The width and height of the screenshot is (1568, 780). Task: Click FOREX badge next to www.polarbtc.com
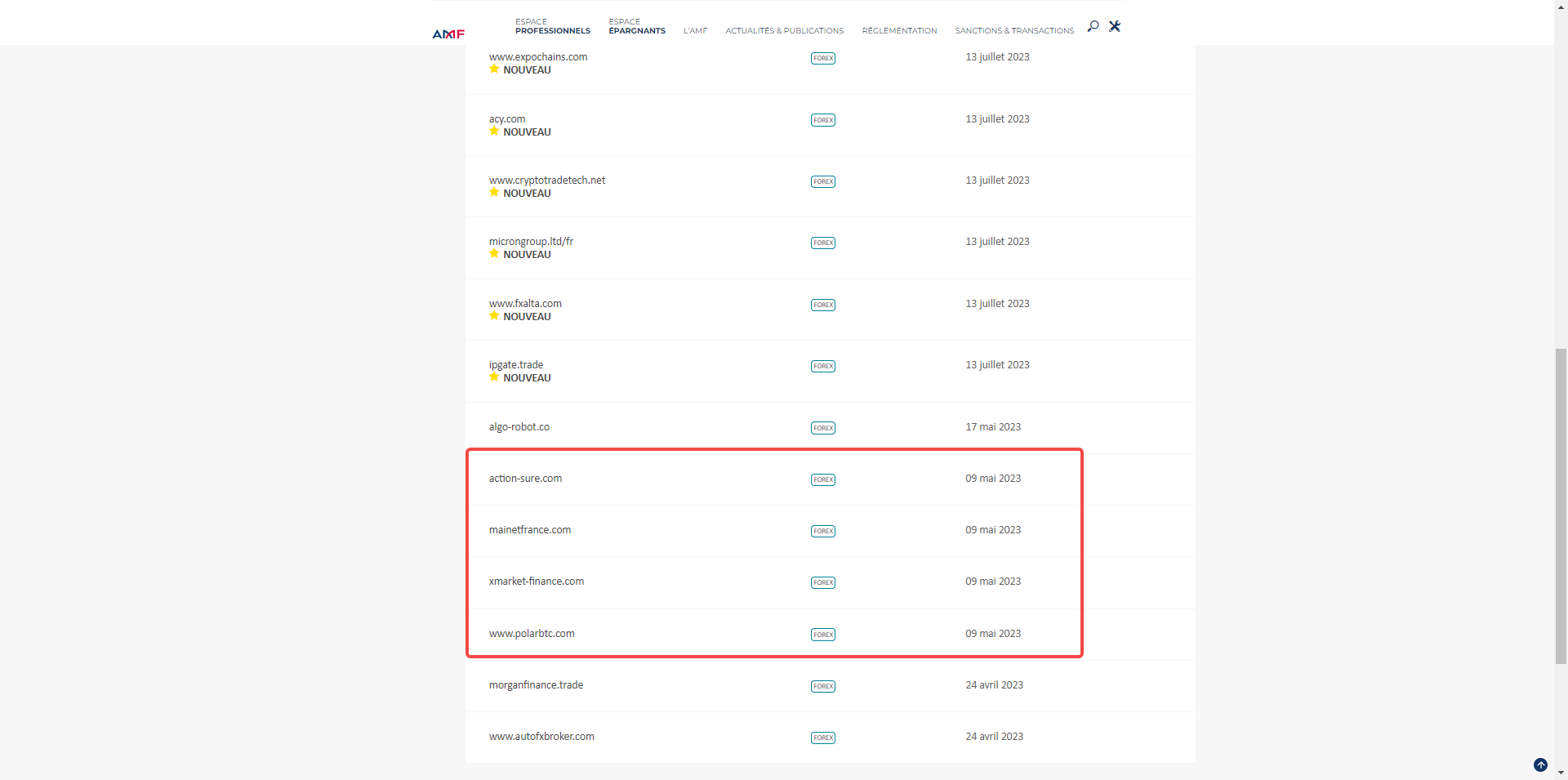822,635
